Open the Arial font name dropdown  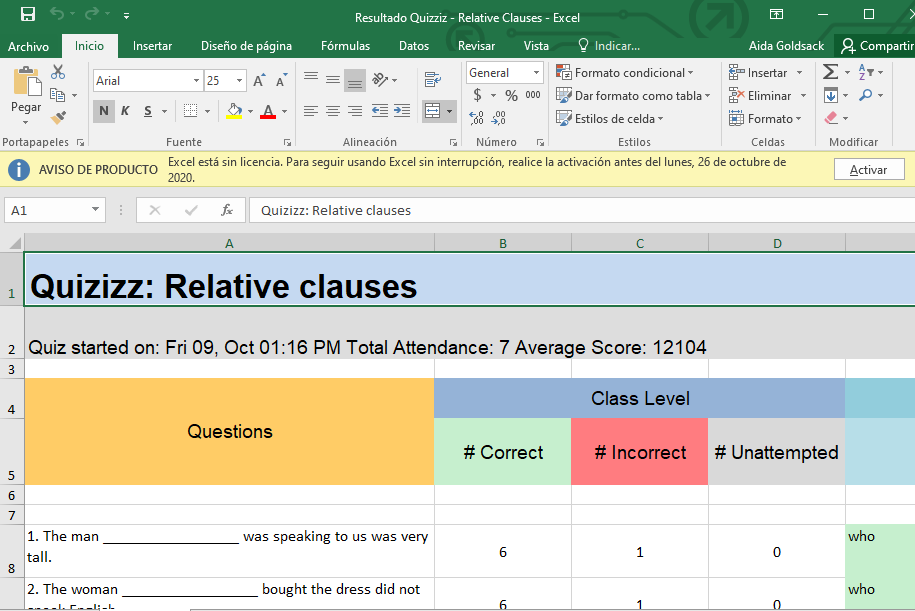[196, 81]
